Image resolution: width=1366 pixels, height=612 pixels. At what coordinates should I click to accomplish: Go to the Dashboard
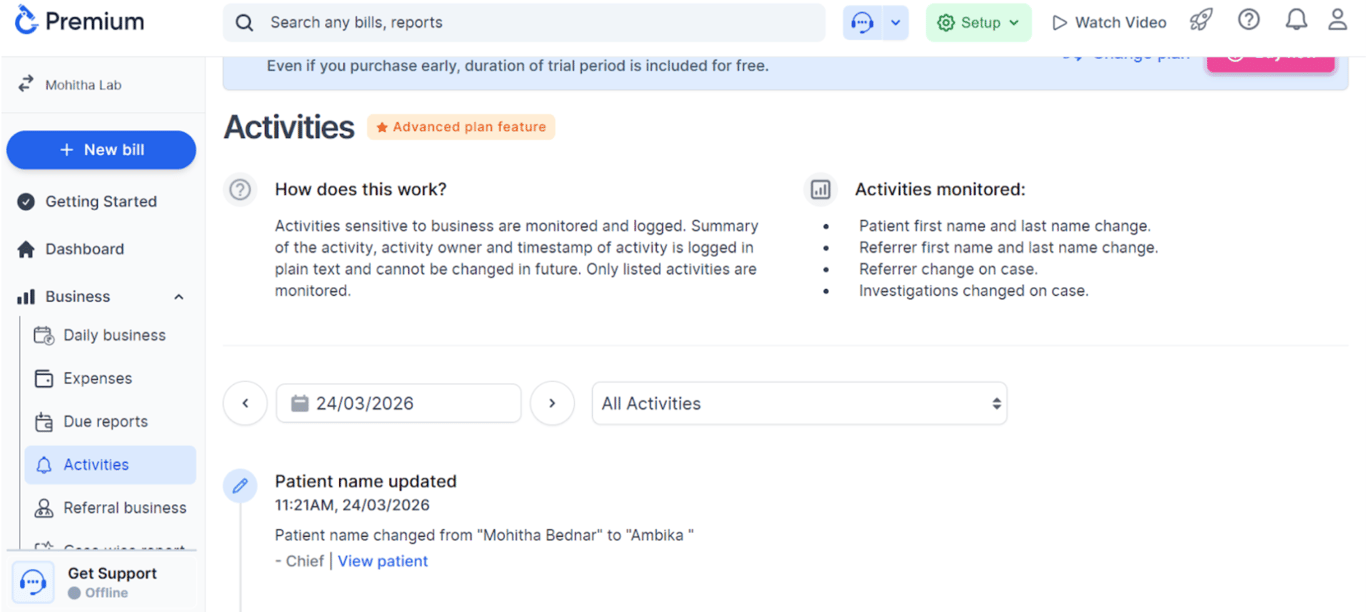(x=84, y=249)
